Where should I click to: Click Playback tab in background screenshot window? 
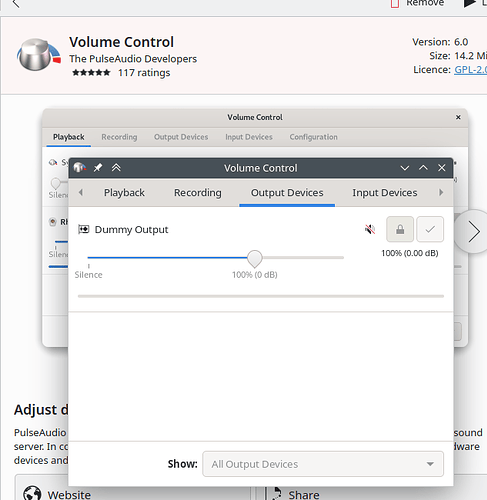[69, 137]
